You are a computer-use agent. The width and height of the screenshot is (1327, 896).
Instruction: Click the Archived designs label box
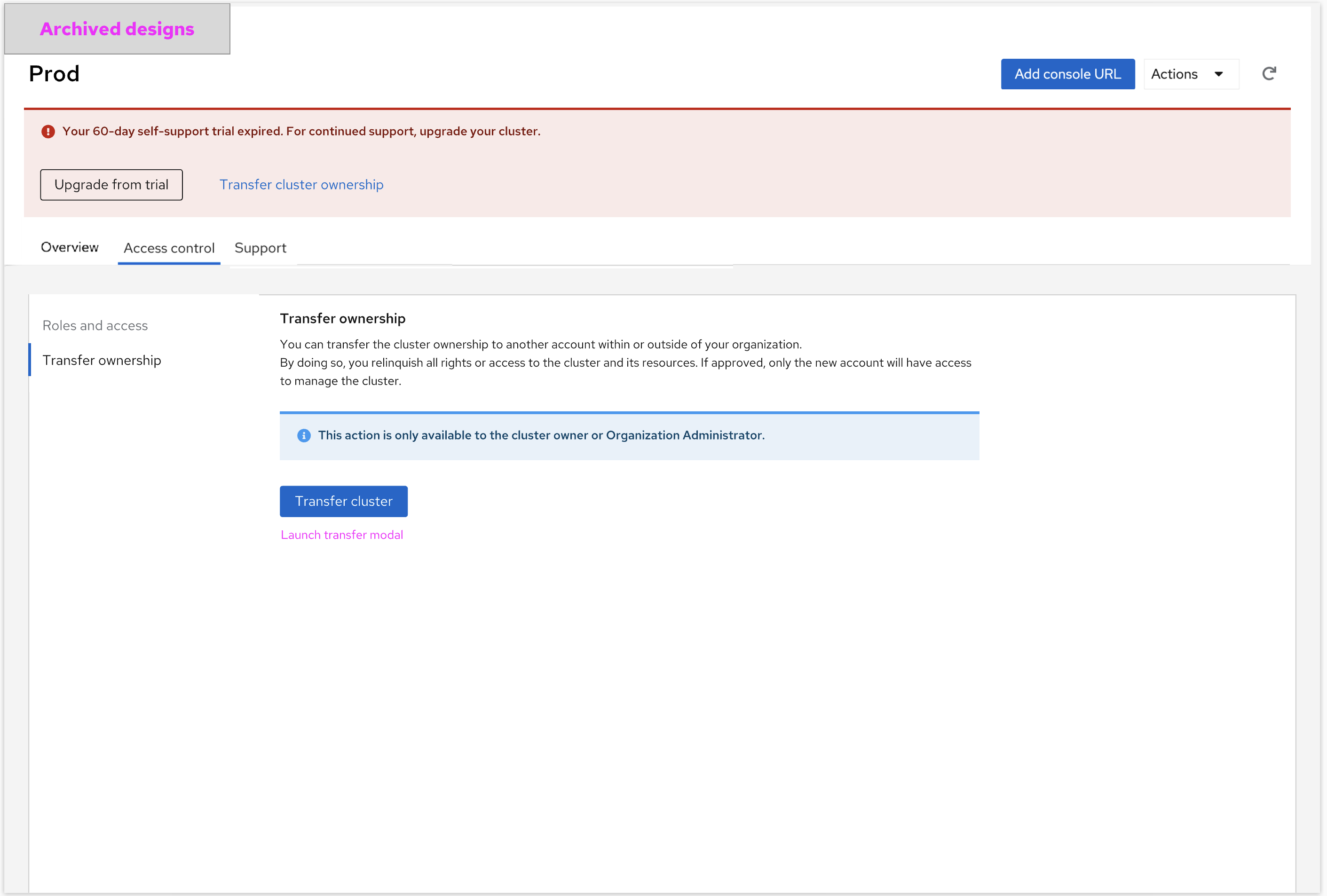pos(117,29)
